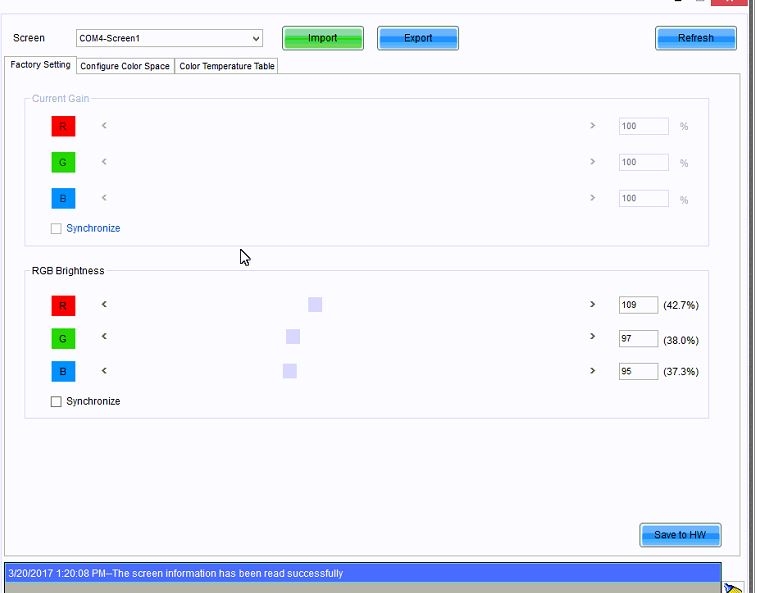This screenshot has width=757, height=593.
Task: Decrease green brightness with the left arrow
Action: pyautogui.click(x=104, y=337)
